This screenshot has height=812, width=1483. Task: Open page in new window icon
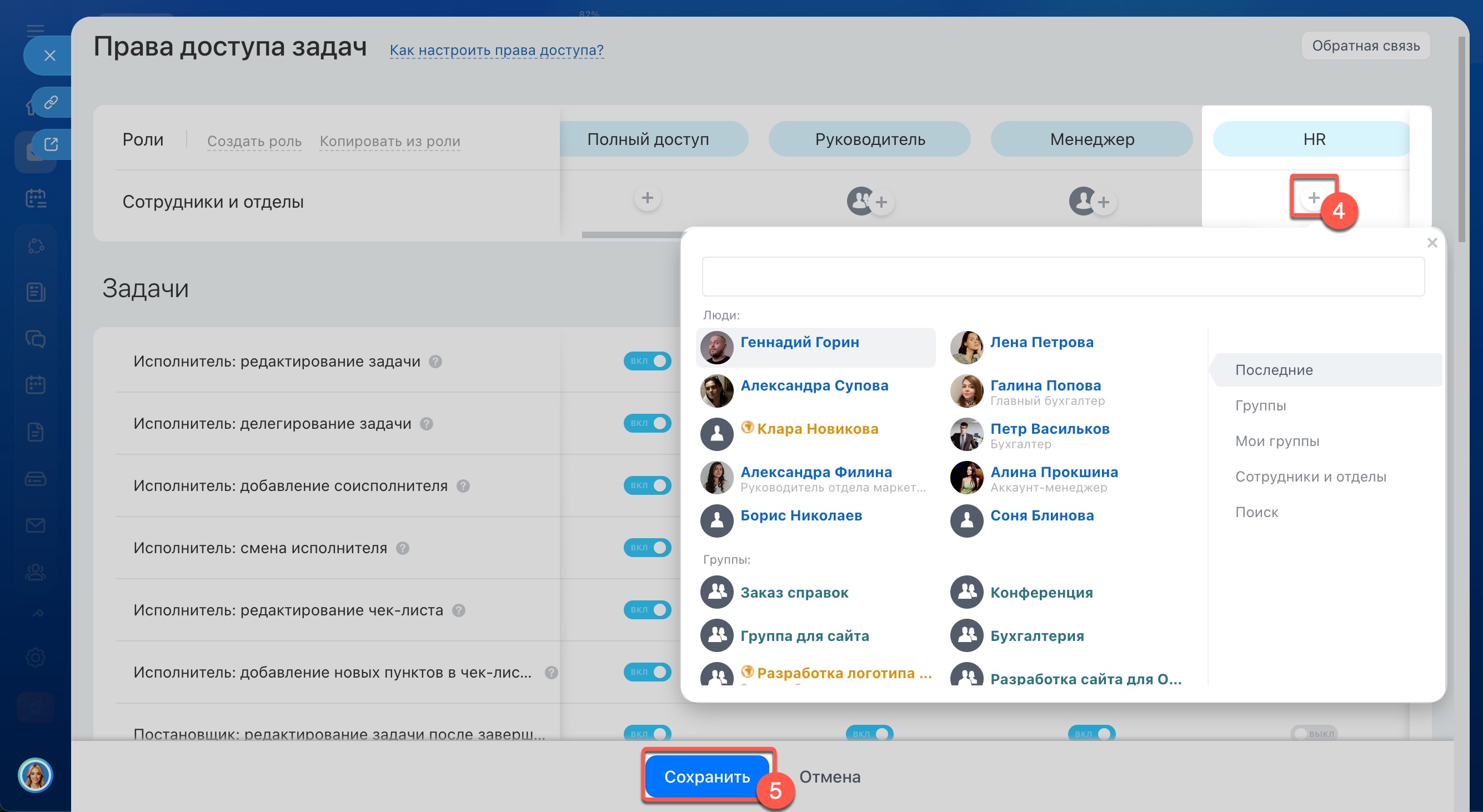point(51,144)
